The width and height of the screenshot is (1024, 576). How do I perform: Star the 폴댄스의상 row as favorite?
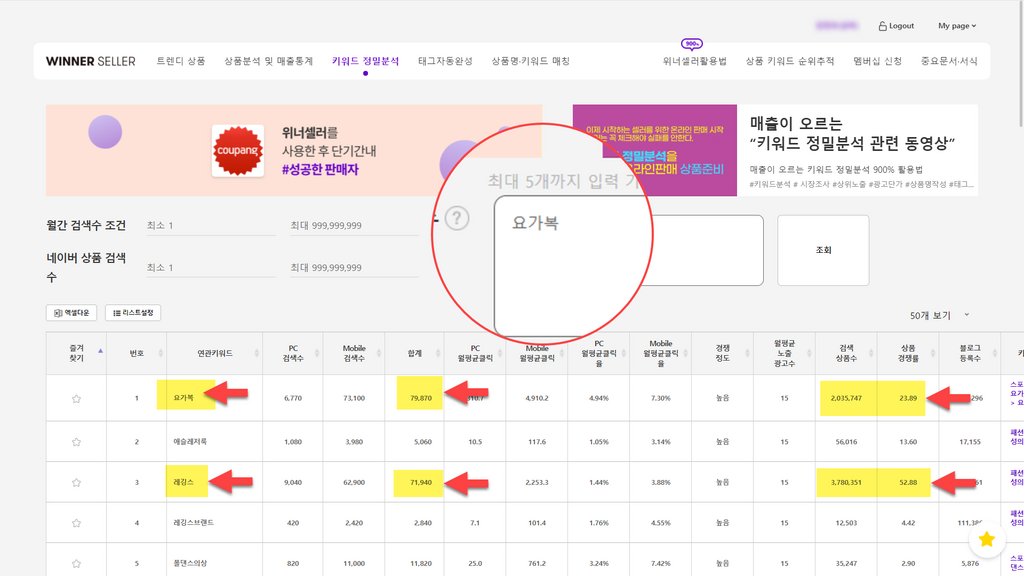pyautogui.click(x=76, y=564)
